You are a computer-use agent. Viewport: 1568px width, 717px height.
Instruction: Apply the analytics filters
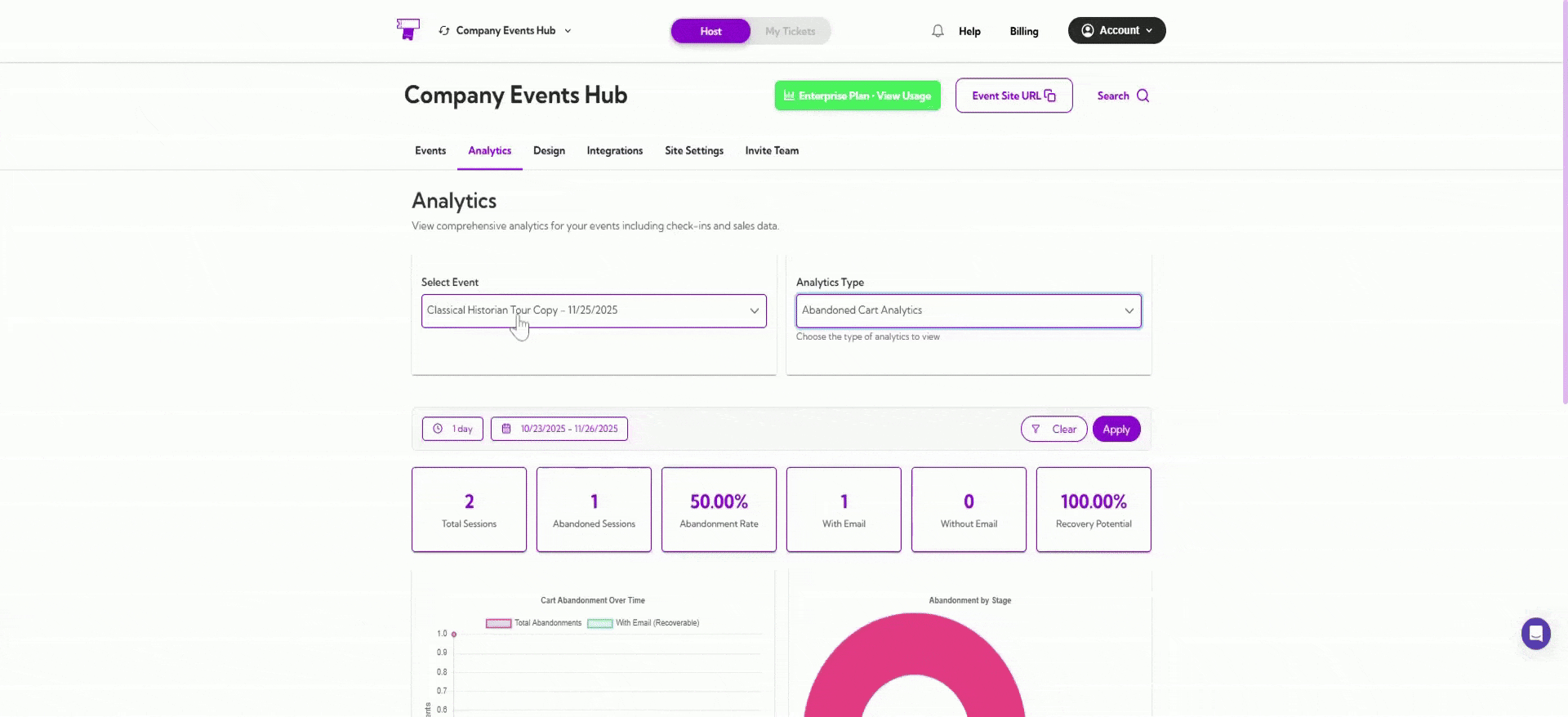(1116, 429)
